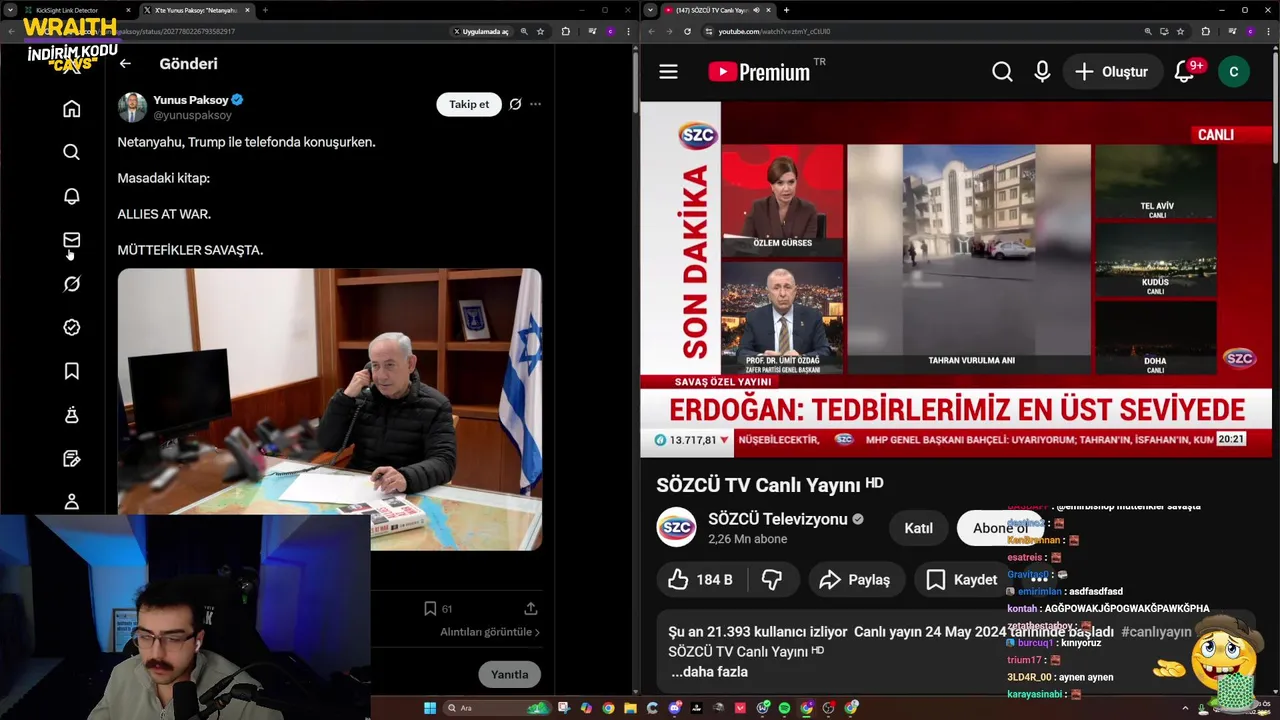Go back with the arrow beside Gönderi
Image resolution: width=1280 pixels, height=720 pixels.
[x=125, y=63]
